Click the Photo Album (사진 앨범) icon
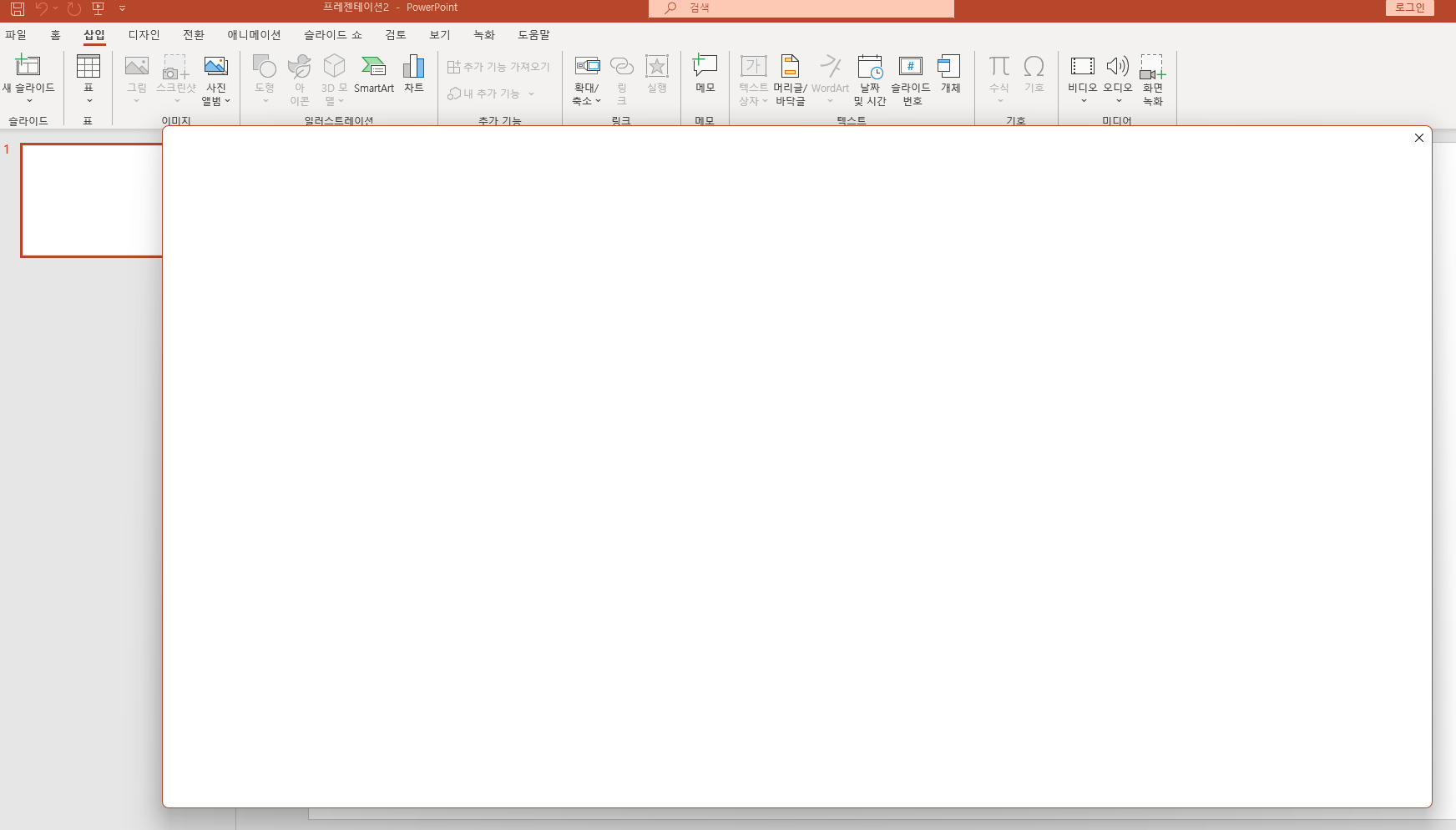The width and height of the screenshot is (1456, 830). click(x=215, y=66)
